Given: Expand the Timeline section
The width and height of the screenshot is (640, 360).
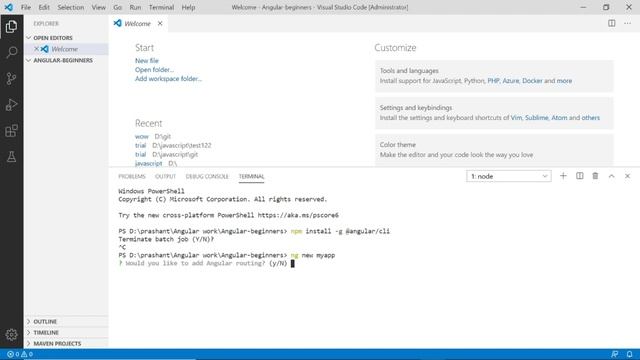Looking at the screenshot, I should click(66, 333).
